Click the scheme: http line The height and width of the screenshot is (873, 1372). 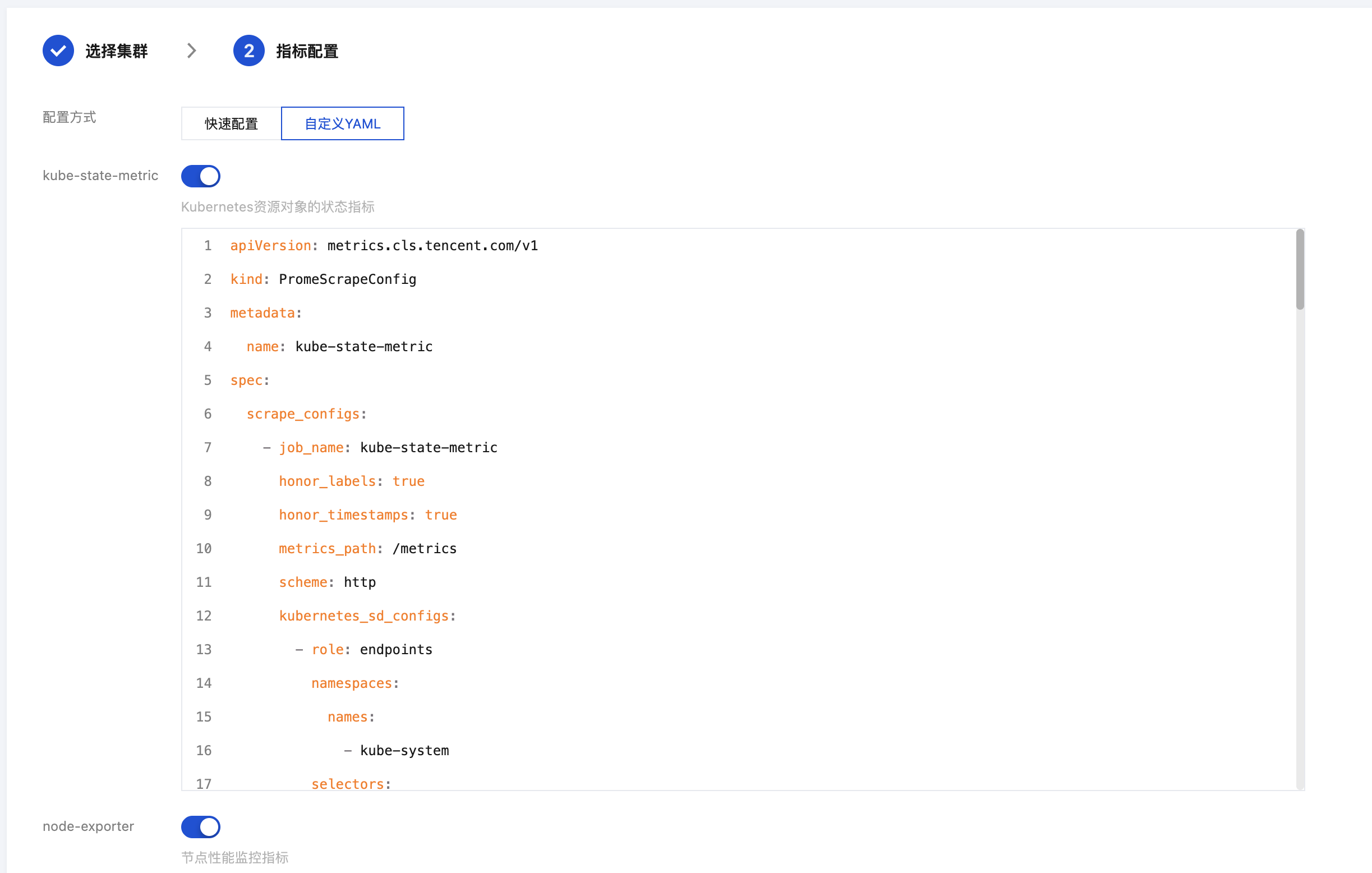click(x=327, y=582)
